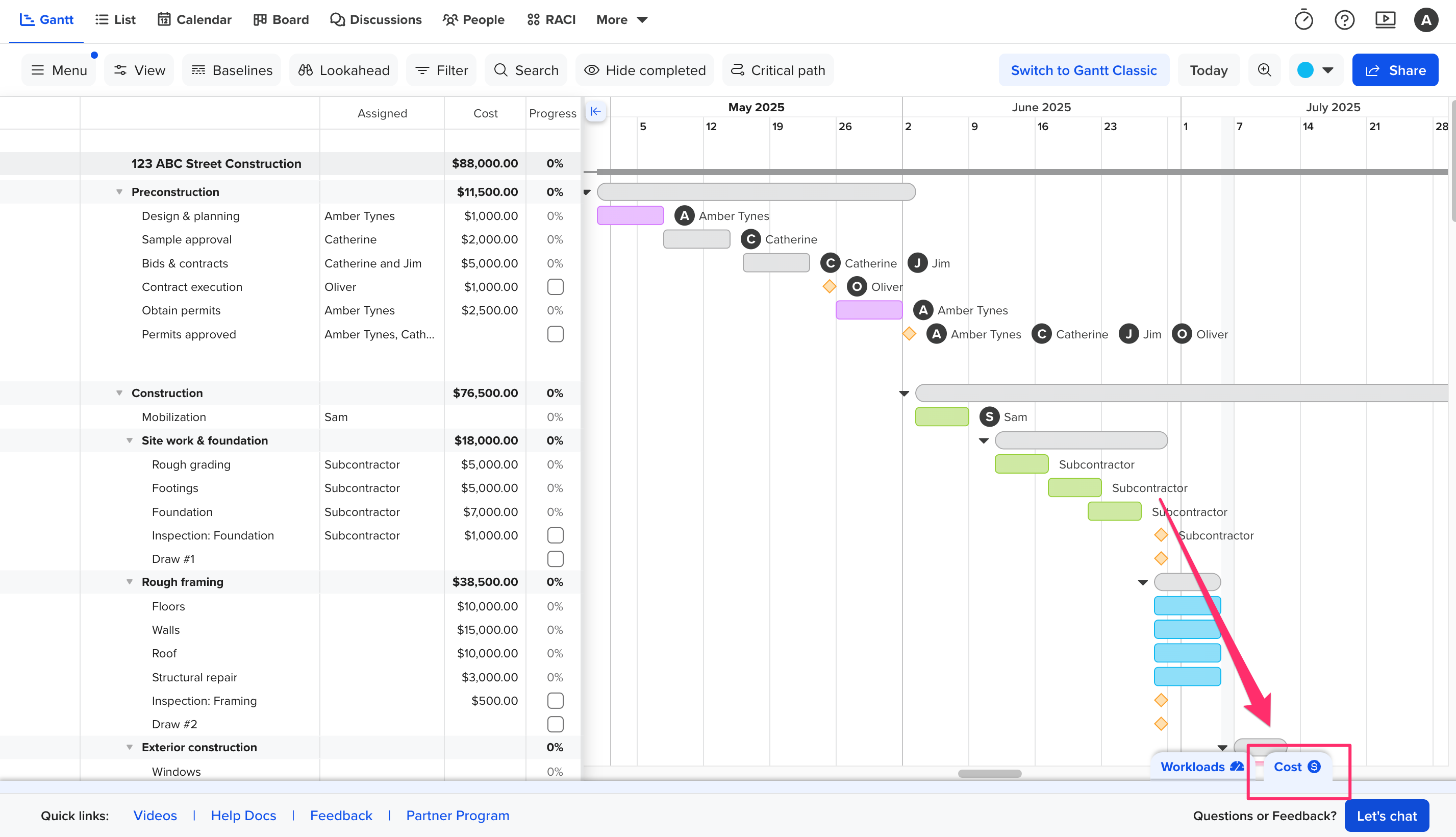Check the Draw #1 milestone checkbox
Viewport: 1456px width, 837px height.
(555, 559)
